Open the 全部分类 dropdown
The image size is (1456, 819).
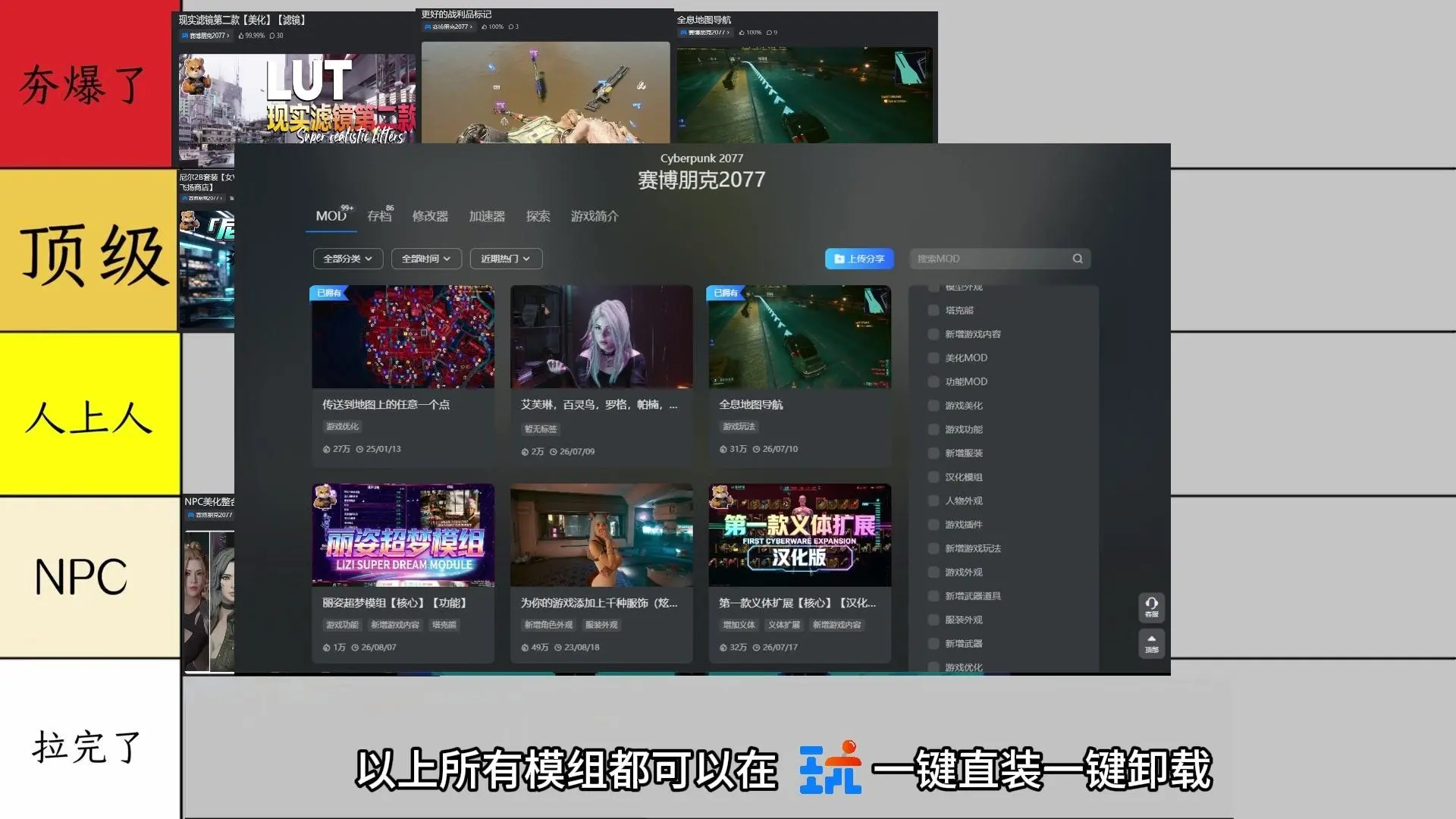(348, 259)
